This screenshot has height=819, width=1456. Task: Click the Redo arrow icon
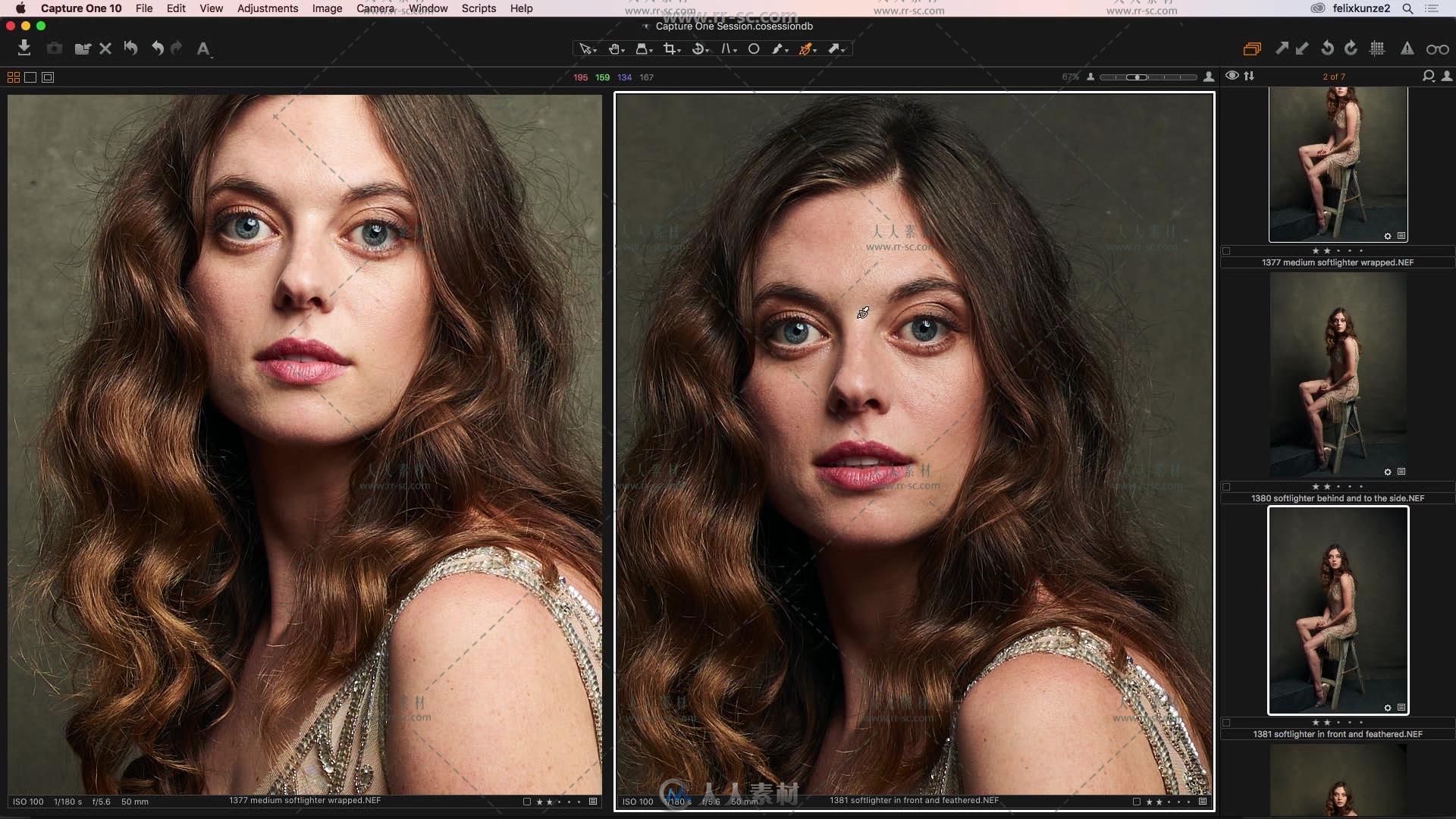click(177, 49)
